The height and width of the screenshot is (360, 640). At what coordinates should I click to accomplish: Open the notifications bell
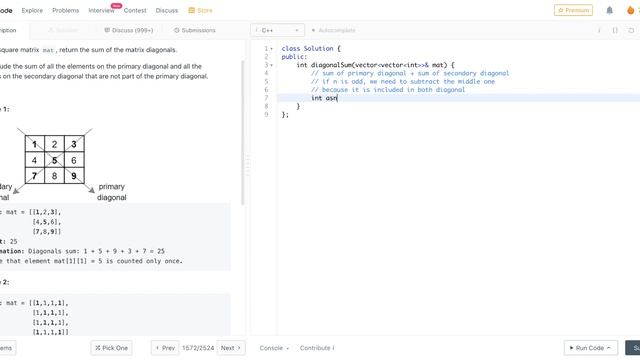tap(609, 10)
